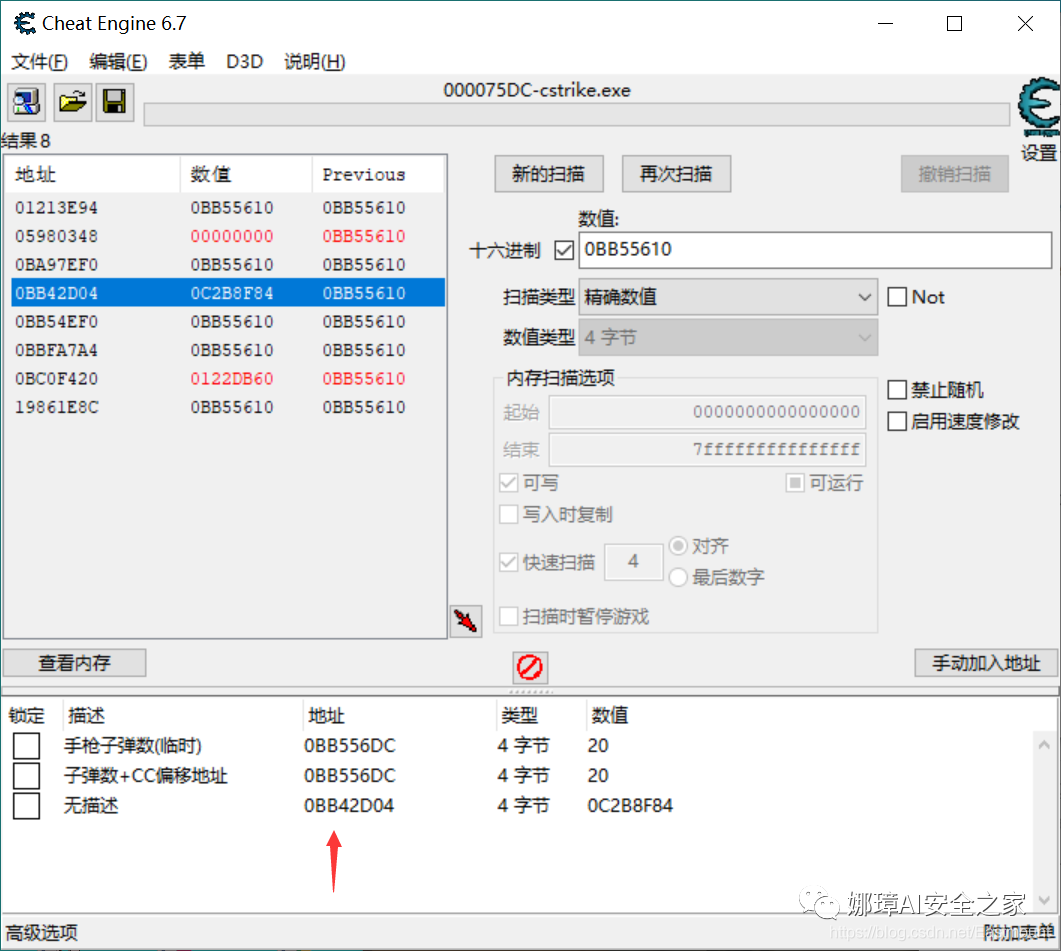
Task: Click the 新的扫描 new scan button
Action: pos(549,174)
